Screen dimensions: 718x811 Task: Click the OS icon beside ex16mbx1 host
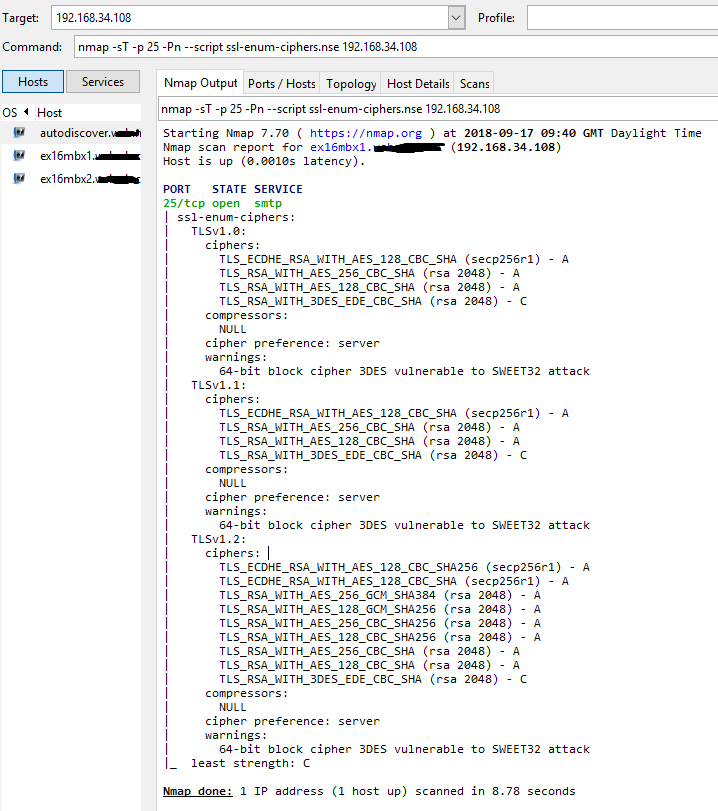point(19,156)
